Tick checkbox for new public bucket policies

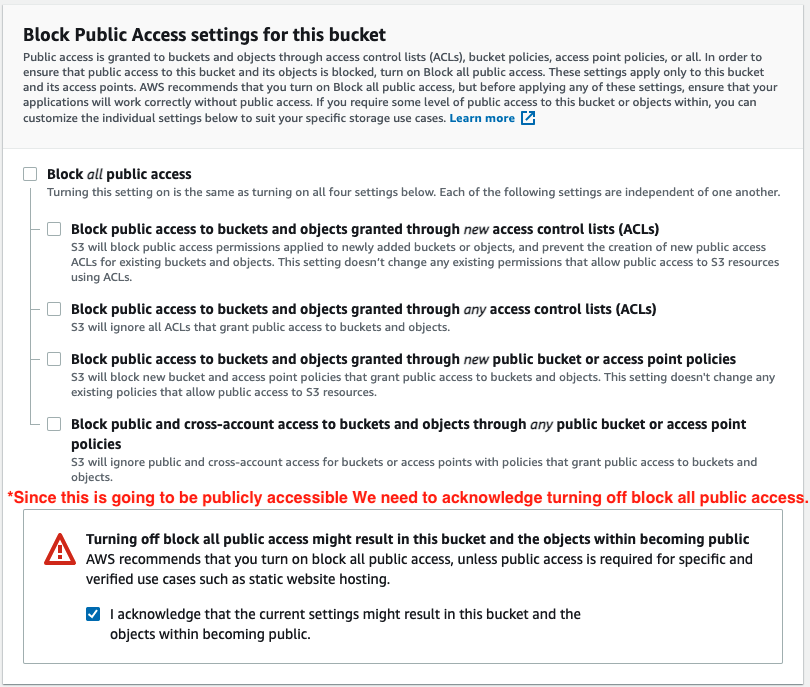click(54, 359)
